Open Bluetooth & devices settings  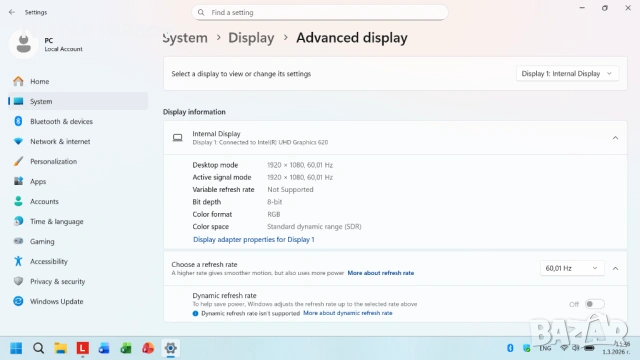pos(78,121)
